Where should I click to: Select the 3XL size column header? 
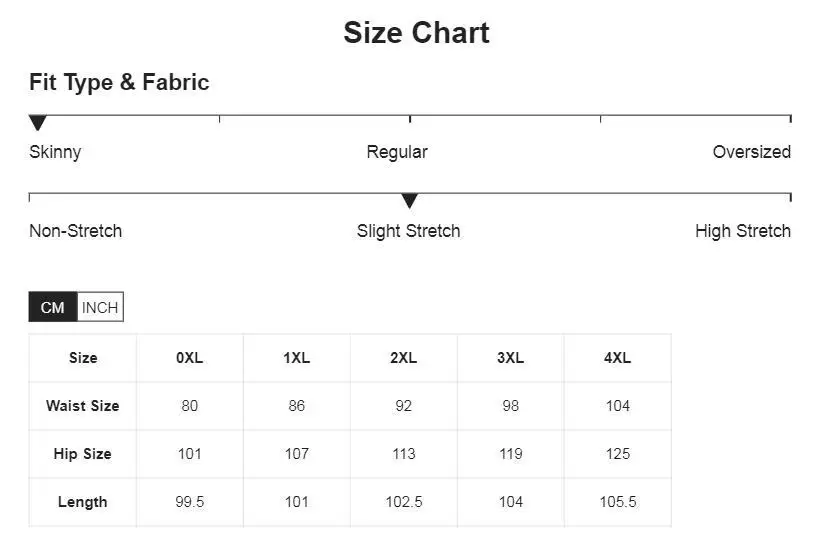[x=510, y=358]
